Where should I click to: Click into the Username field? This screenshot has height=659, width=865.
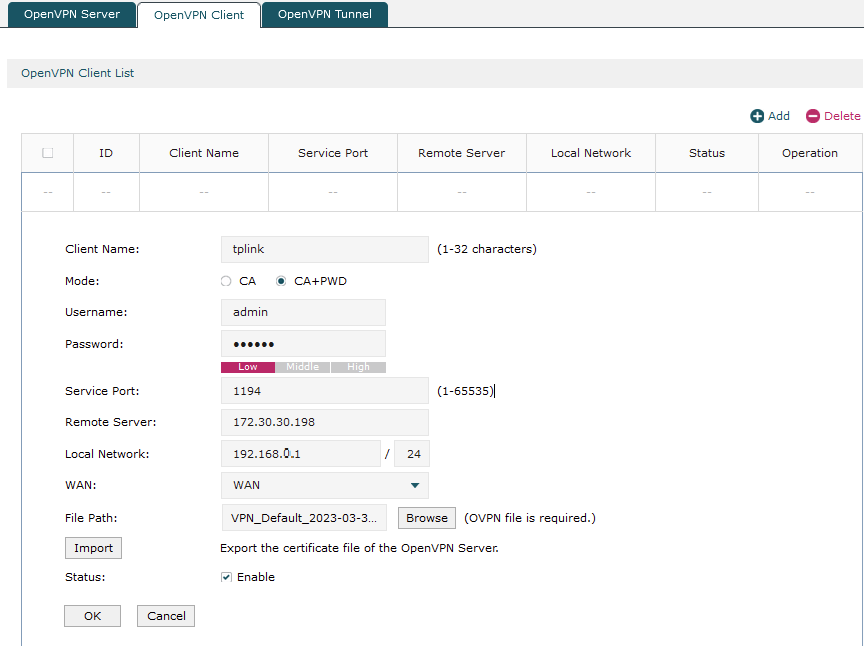(x=303, y=312)
